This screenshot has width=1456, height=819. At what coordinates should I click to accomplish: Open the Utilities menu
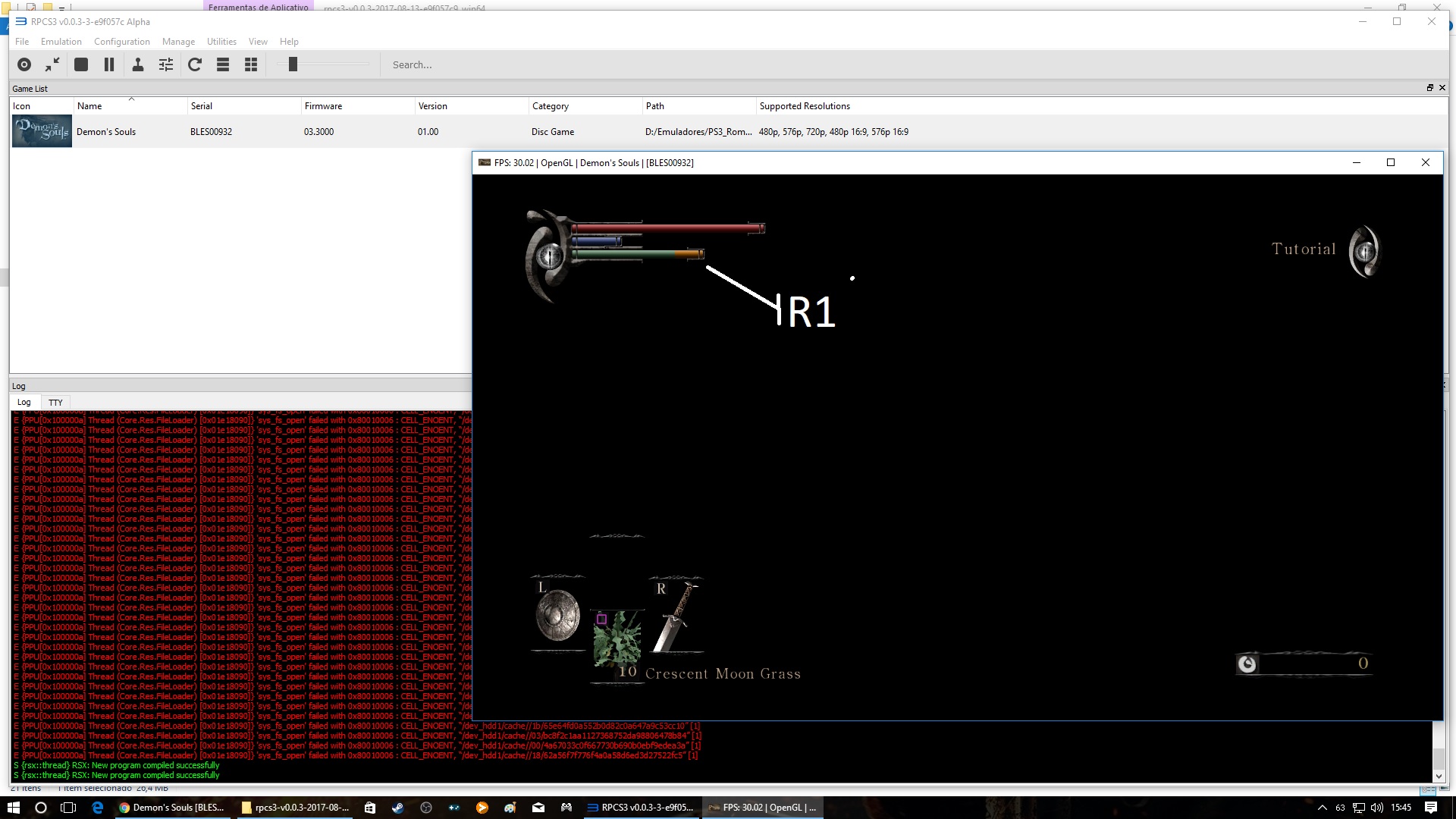[221, 42]
